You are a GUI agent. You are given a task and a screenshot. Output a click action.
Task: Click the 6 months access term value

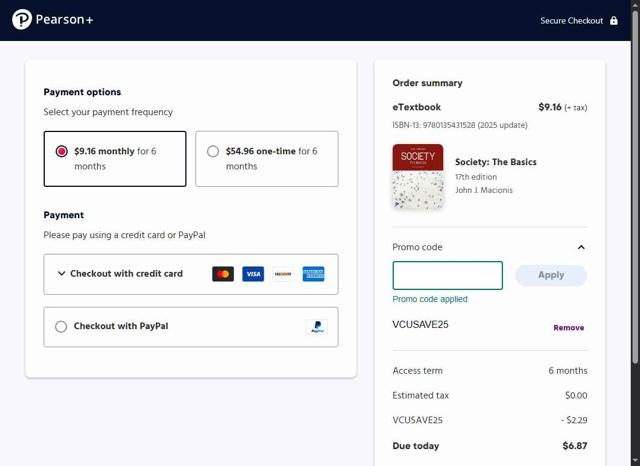(x=568, y=371)
